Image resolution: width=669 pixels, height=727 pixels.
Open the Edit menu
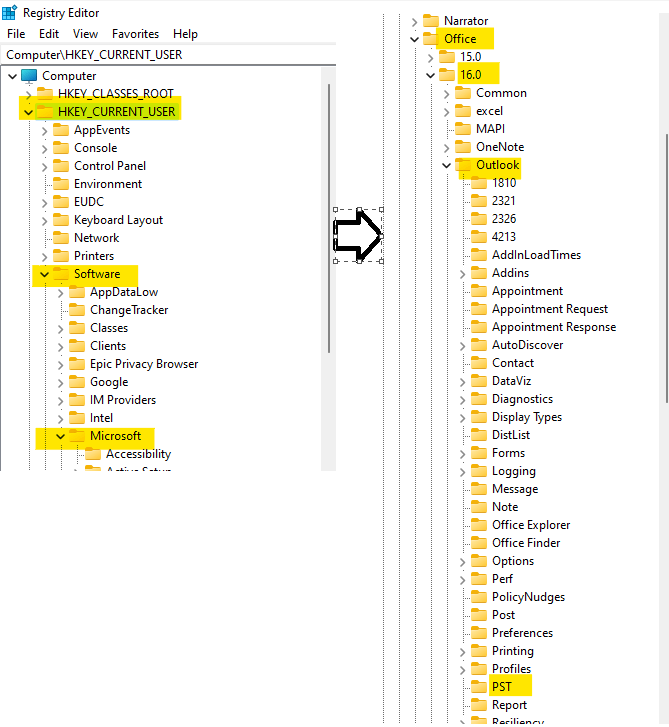49,34
